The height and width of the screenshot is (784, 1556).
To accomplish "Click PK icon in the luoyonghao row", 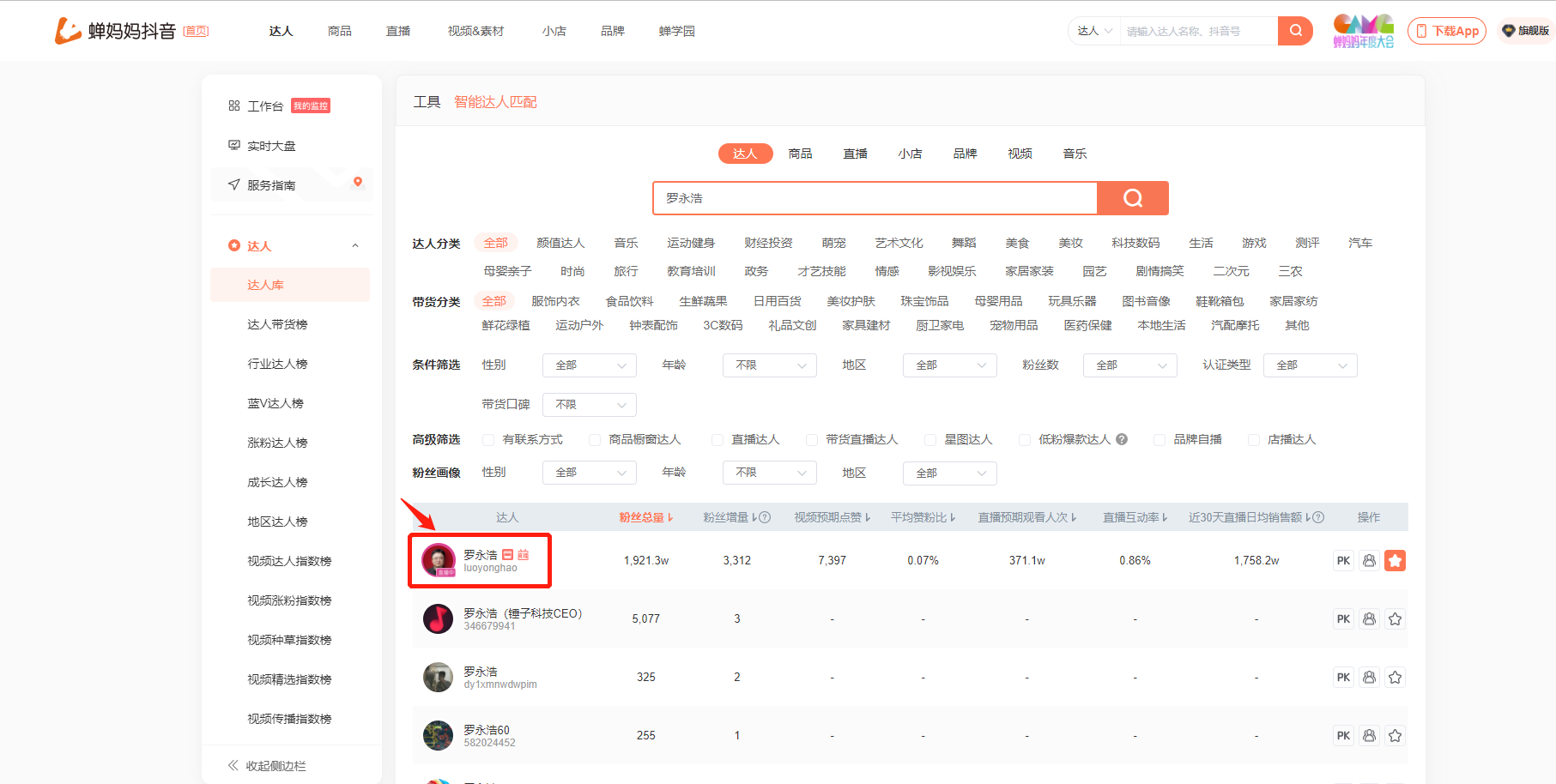I will tap(1343, 560).
